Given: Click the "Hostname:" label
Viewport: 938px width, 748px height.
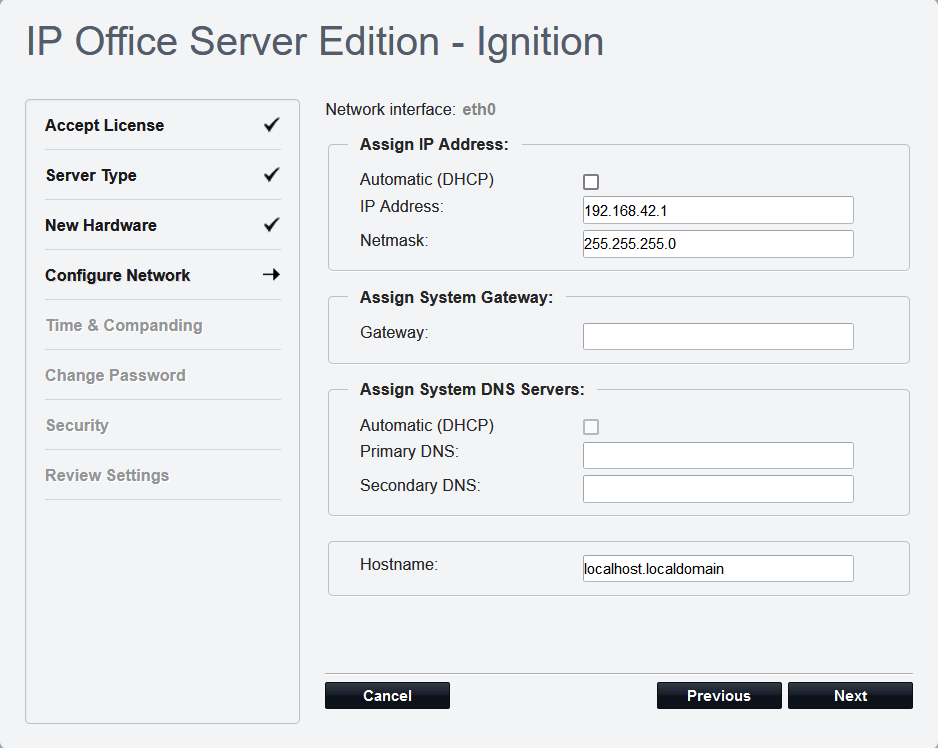Looking at the screenshot, I should pos(399,564).
